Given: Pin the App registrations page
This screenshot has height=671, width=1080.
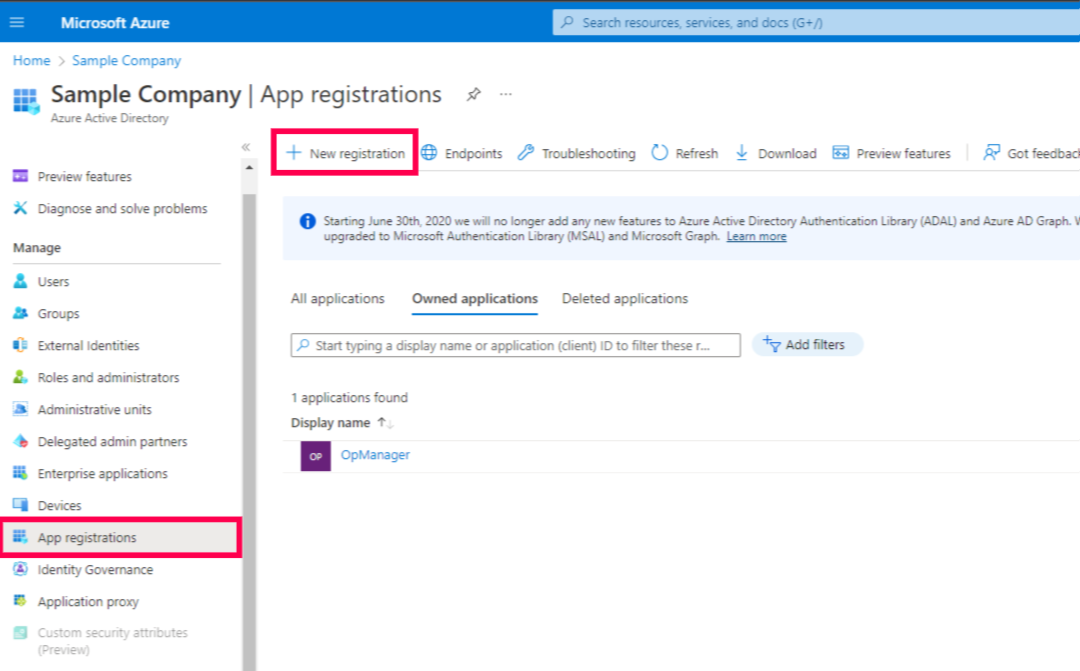Looking at the screenshot, I should click(x=473, y=94).
